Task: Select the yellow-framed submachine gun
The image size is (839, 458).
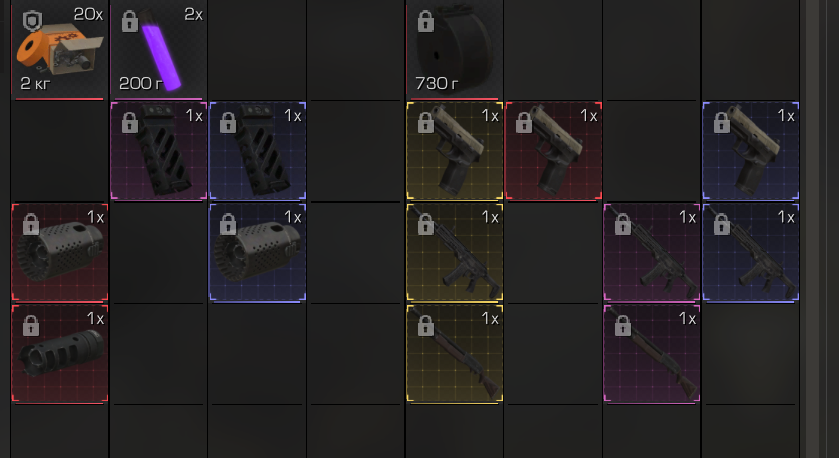Action: pos(454,252)
